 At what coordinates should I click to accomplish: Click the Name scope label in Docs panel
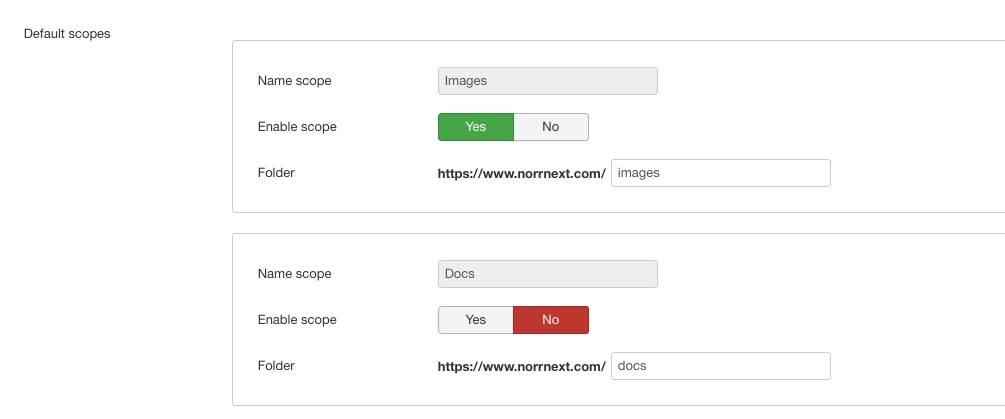point(294,274)
